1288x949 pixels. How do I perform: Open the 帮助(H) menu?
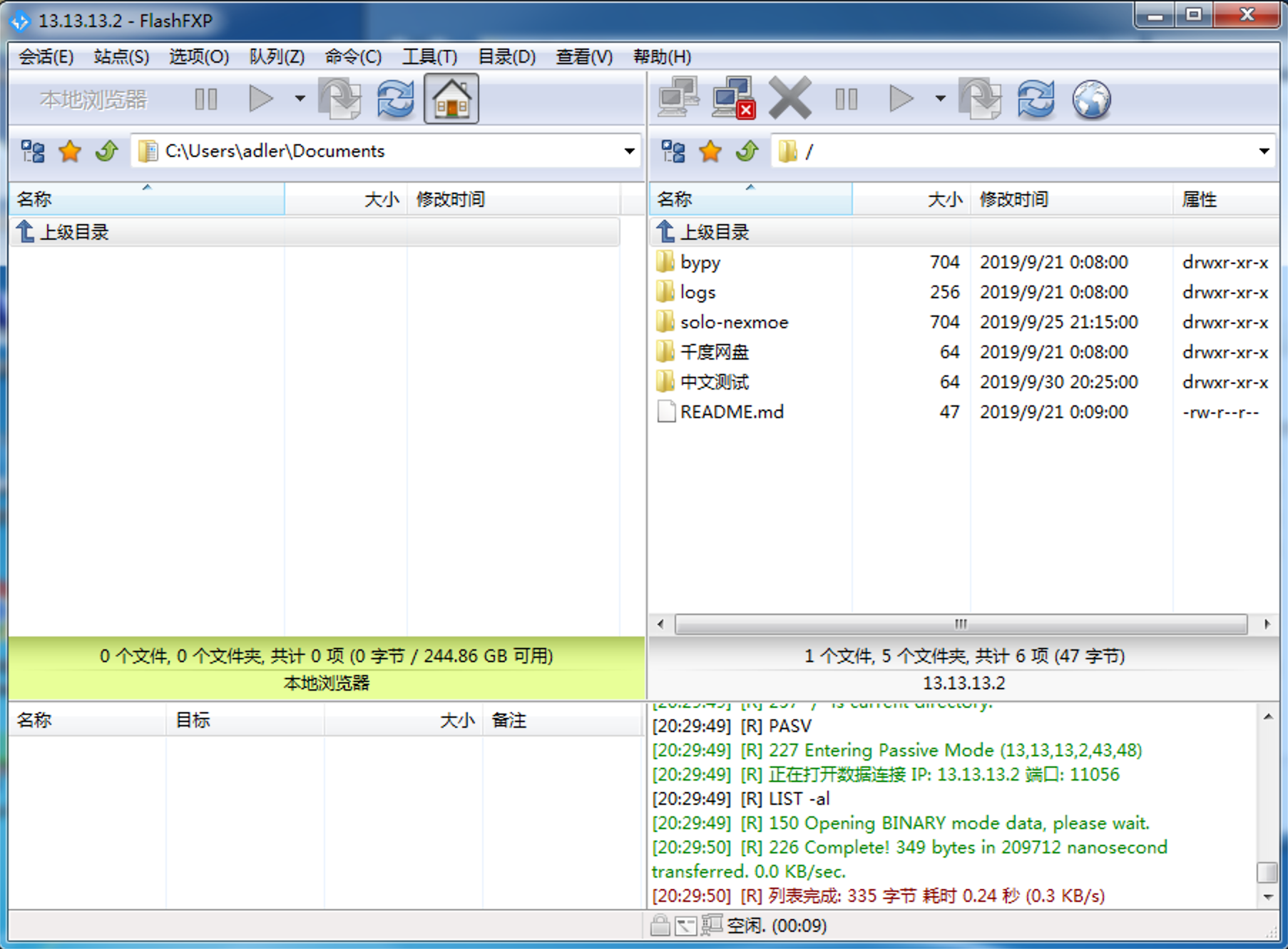662,56
